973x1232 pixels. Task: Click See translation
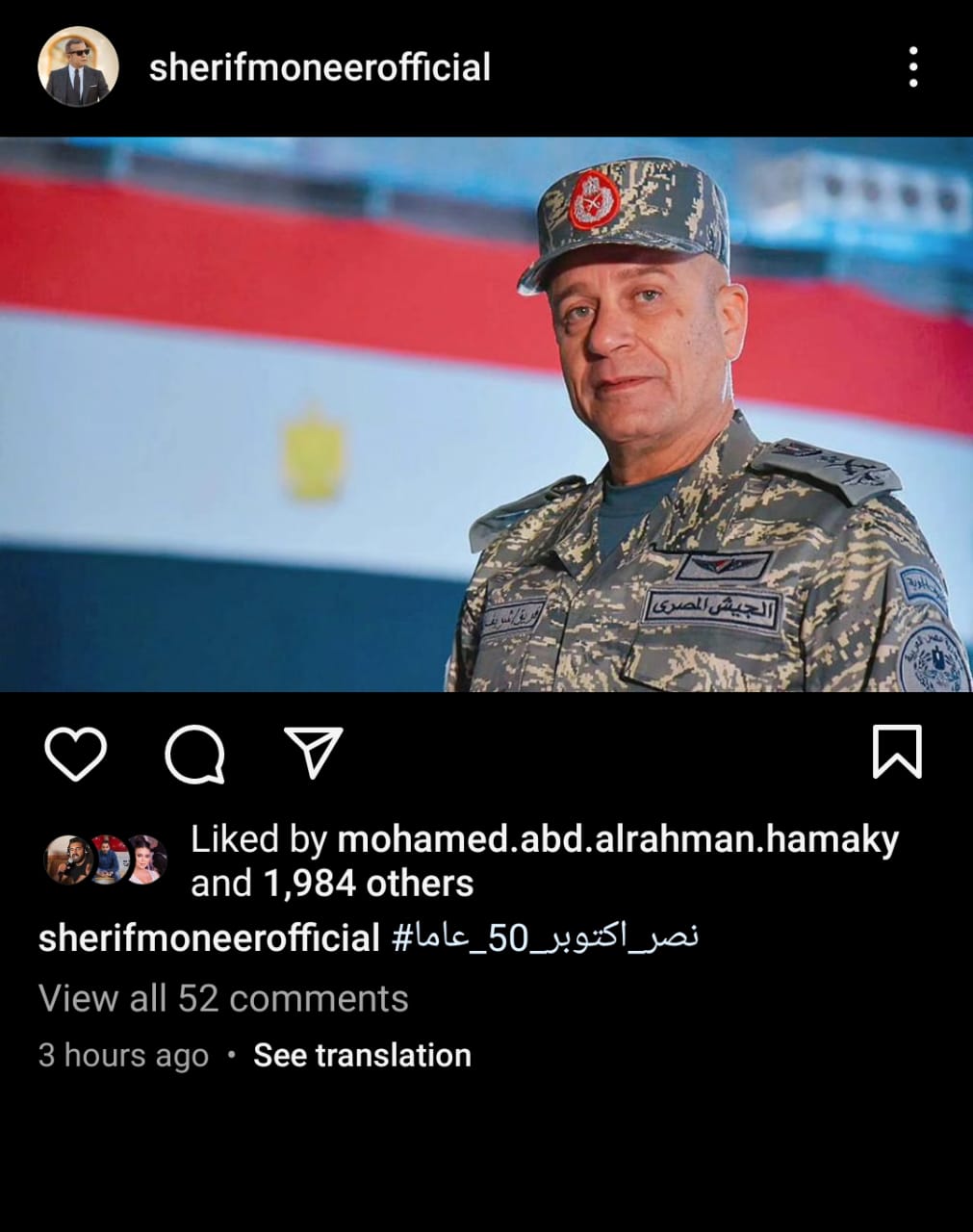click(362, 1055)
